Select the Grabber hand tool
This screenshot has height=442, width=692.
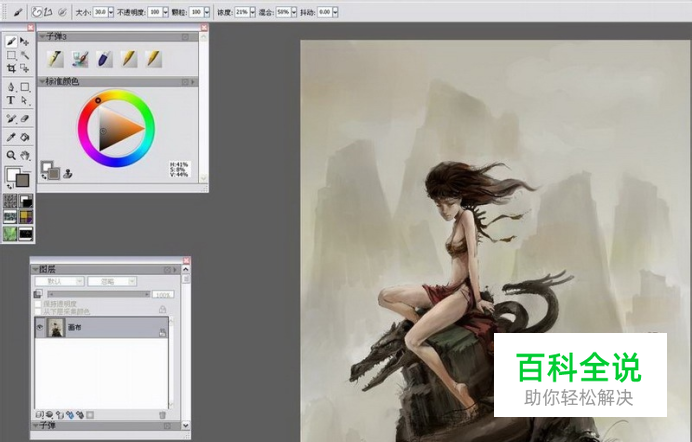tap(25, 155)
